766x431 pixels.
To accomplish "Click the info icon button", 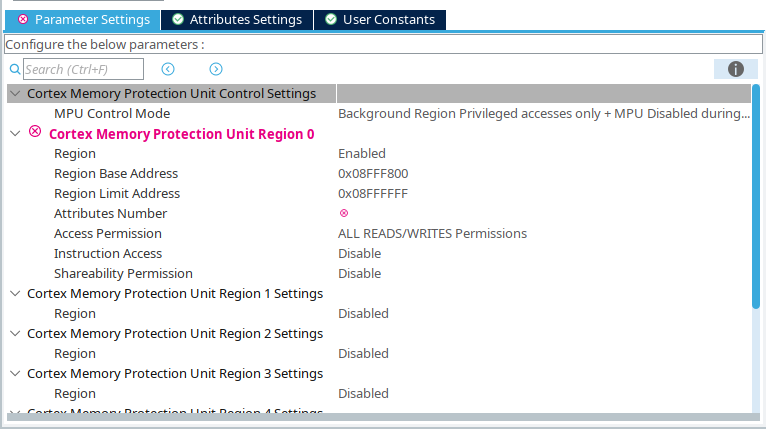I will tap(735, 69).
